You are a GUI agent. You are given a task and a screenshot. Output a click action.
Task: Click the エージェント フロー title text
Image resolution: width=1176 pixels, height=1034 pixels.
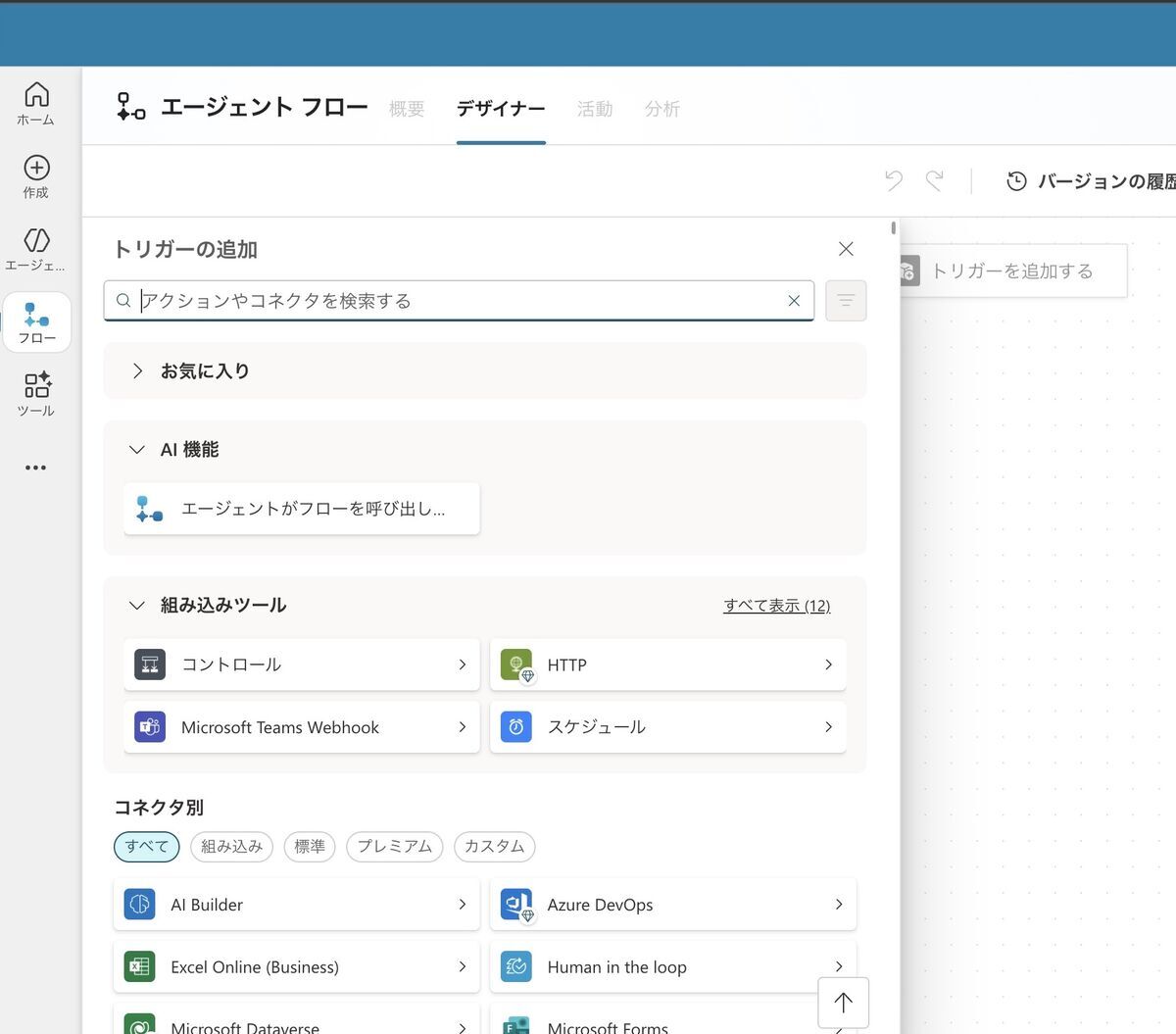(x=265, y=107)
